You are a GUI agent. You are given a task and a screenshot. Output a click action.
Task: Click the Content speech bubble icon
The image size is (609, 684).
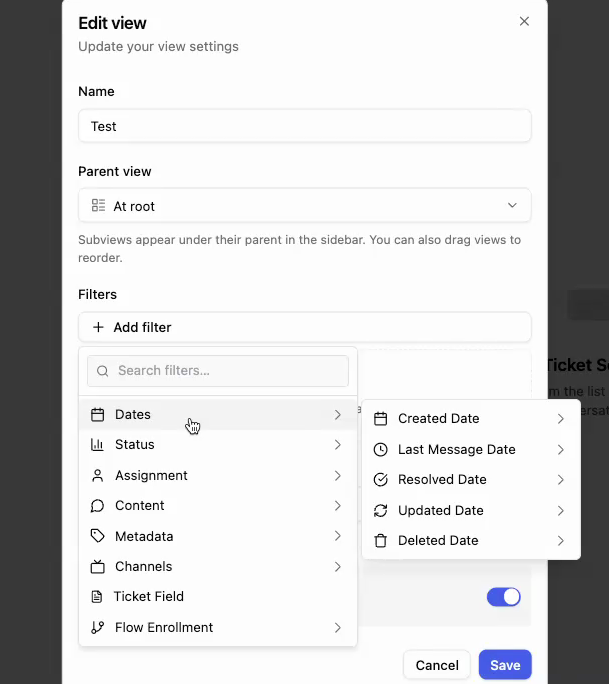[98, 506]
